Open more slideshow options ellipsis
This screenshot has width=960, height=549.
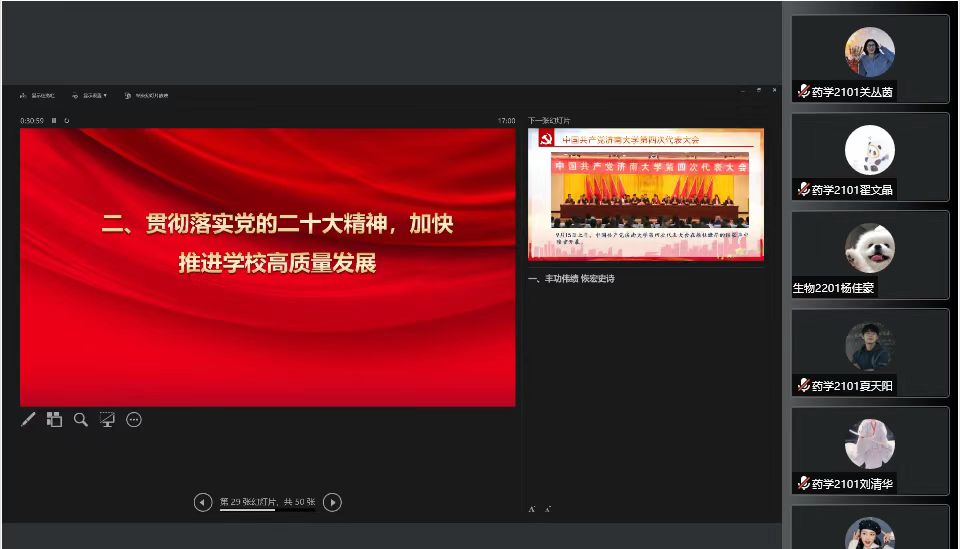coord(134,420)
